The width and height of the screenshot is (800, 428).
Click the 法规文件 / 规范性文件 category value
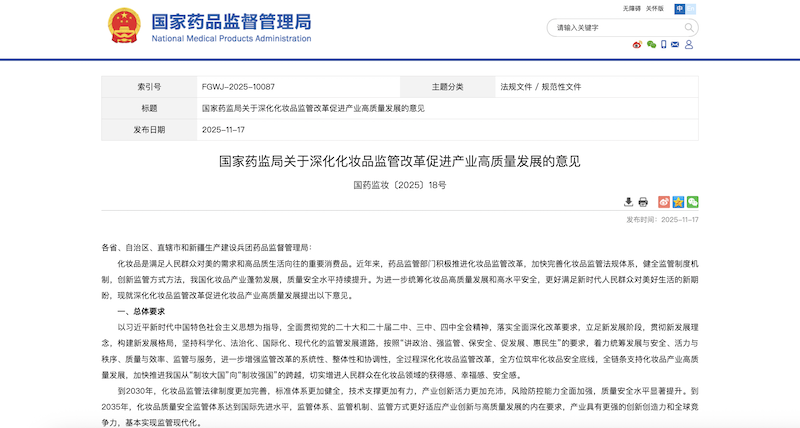[x=540, y=87]
